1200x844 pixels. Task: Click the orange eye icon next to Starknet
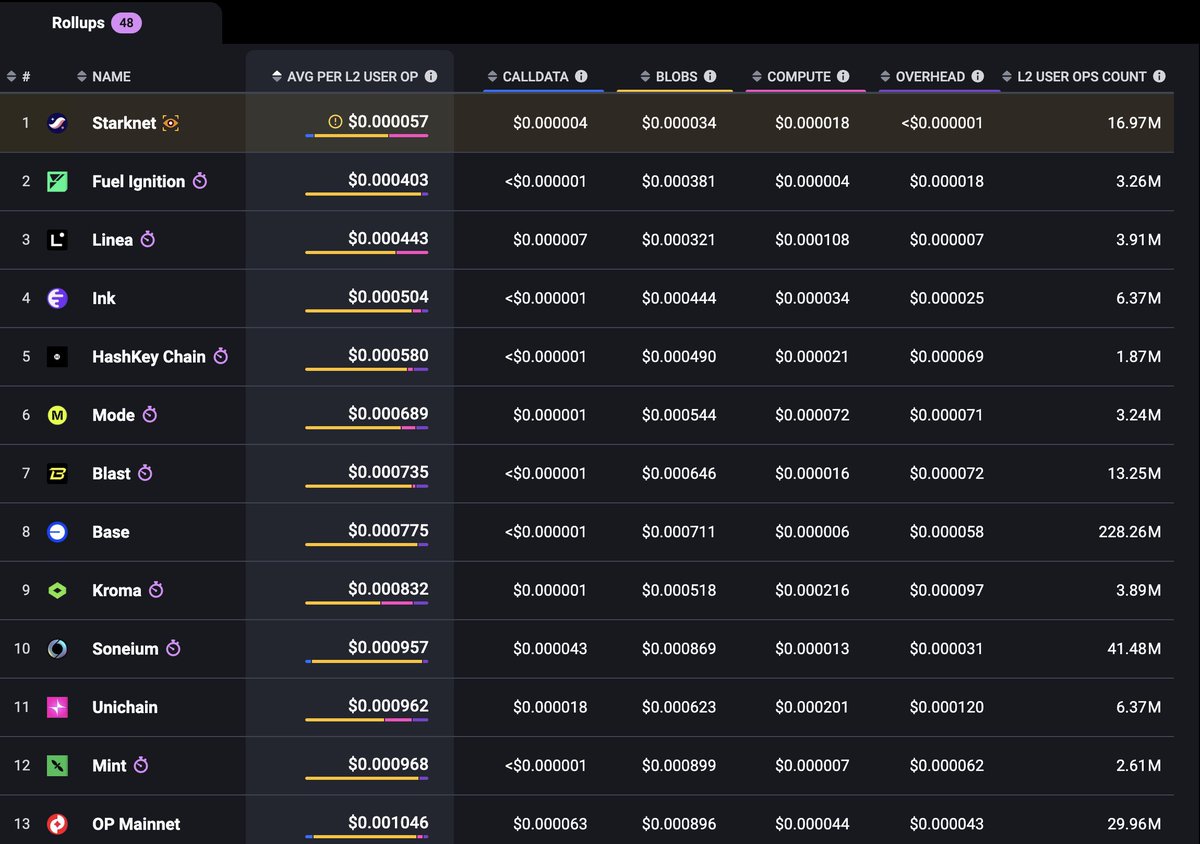170,122
